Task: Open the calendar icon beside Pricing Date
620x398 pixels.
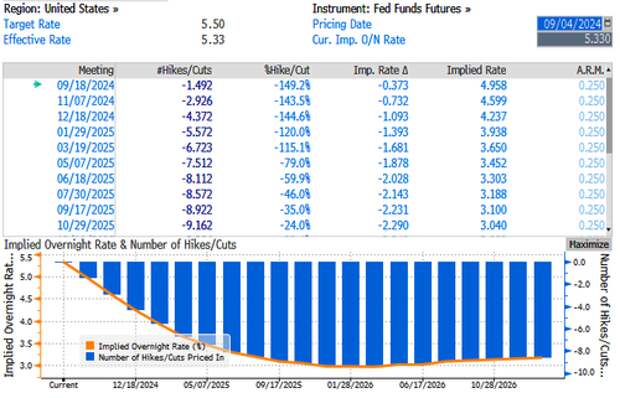Action: tap(608, 24)
